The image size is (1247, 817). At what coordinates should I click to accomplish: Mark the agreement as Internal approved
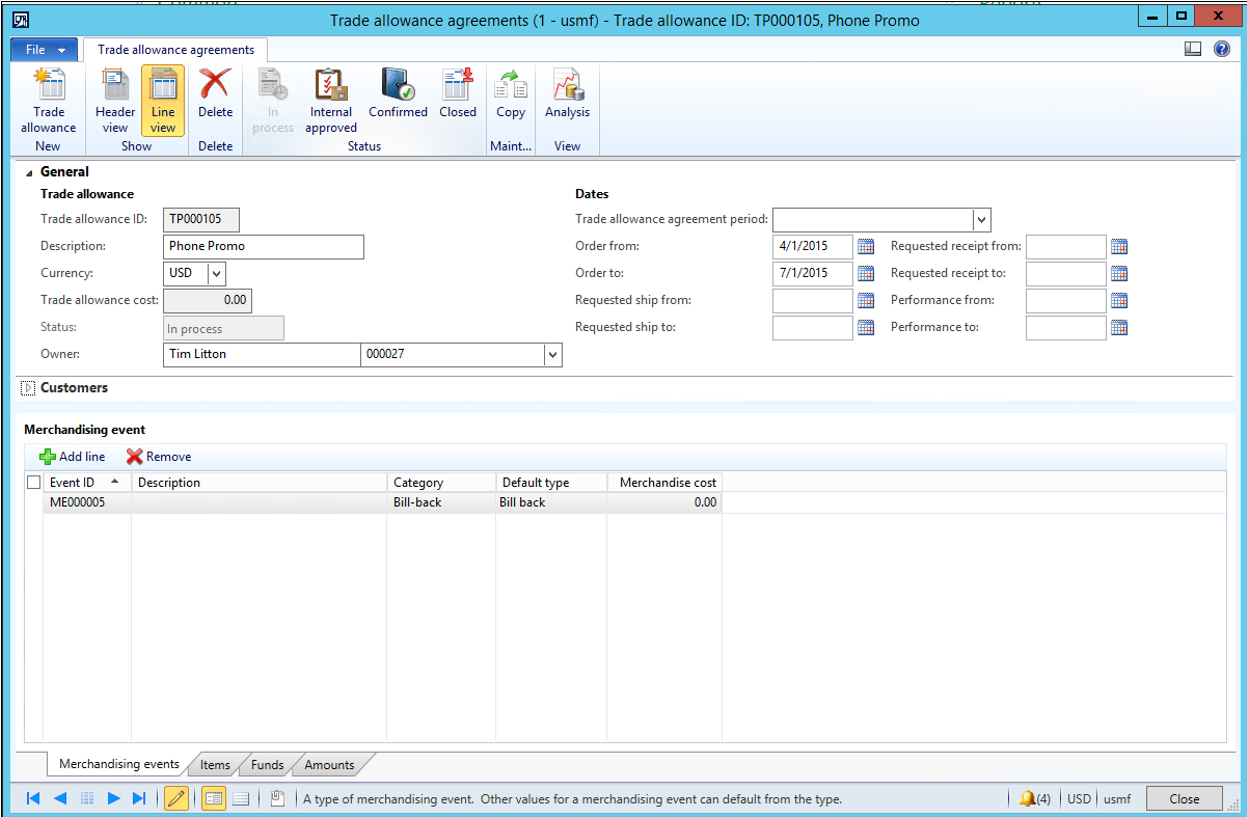[x=330, y=100]
